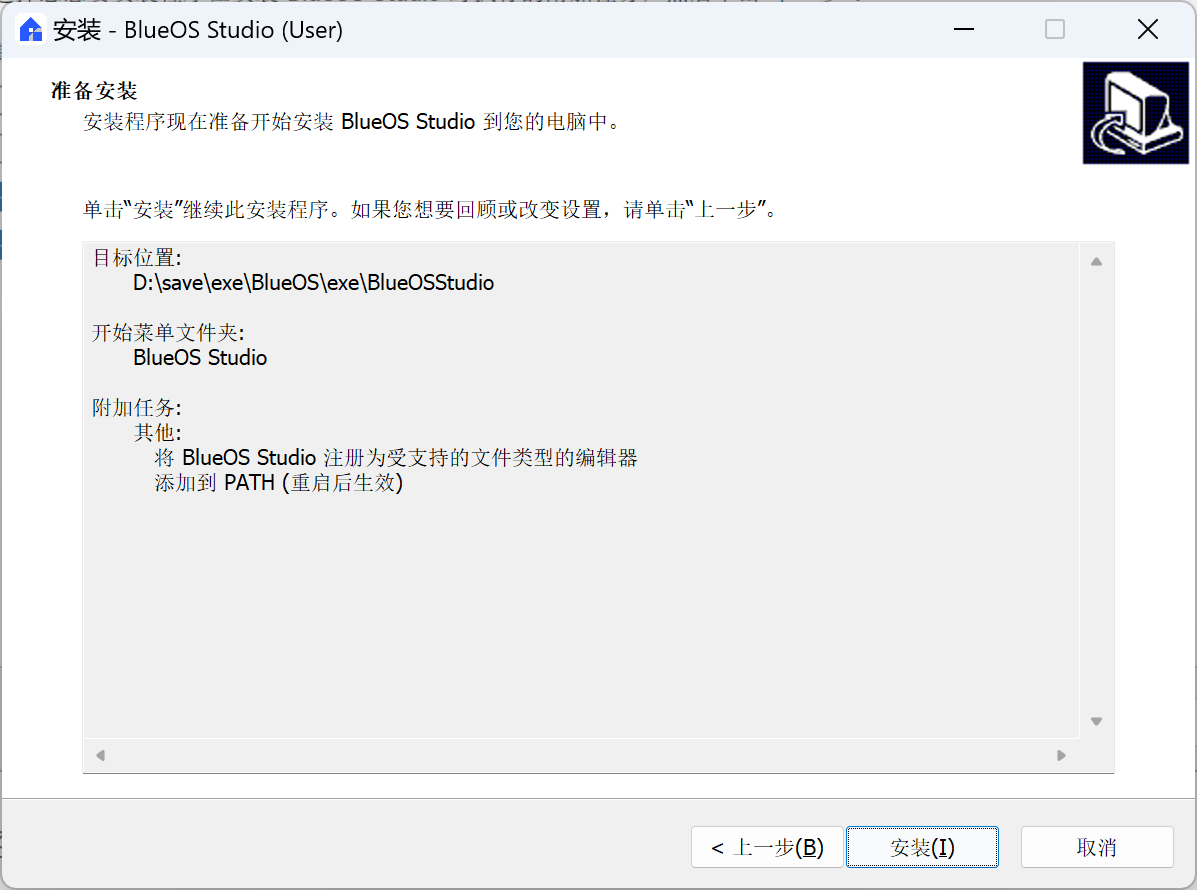This screenshot has width=1197, height=890.
Task: Click the summary box scroll up arrow
Action: pyautogui.click(x=1096, y=262)
